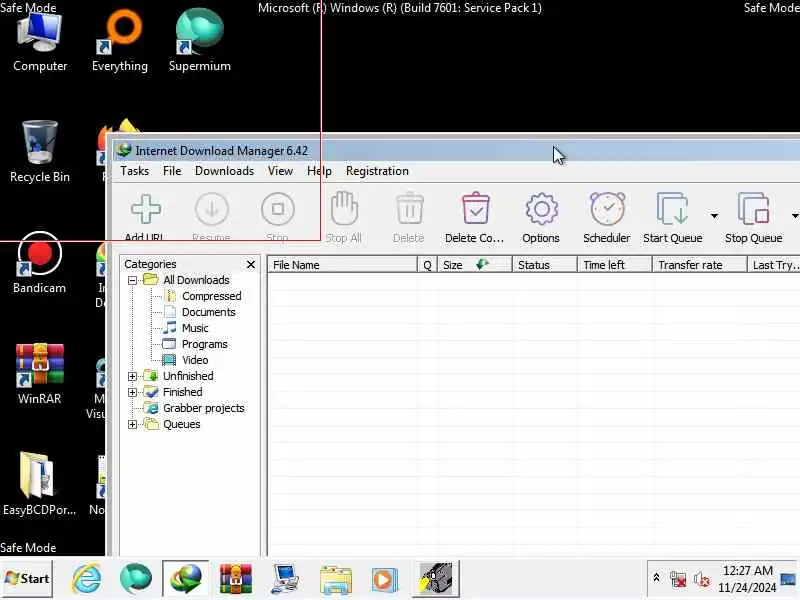Click the taskbar clock 12:27 AM

point(747,571)
